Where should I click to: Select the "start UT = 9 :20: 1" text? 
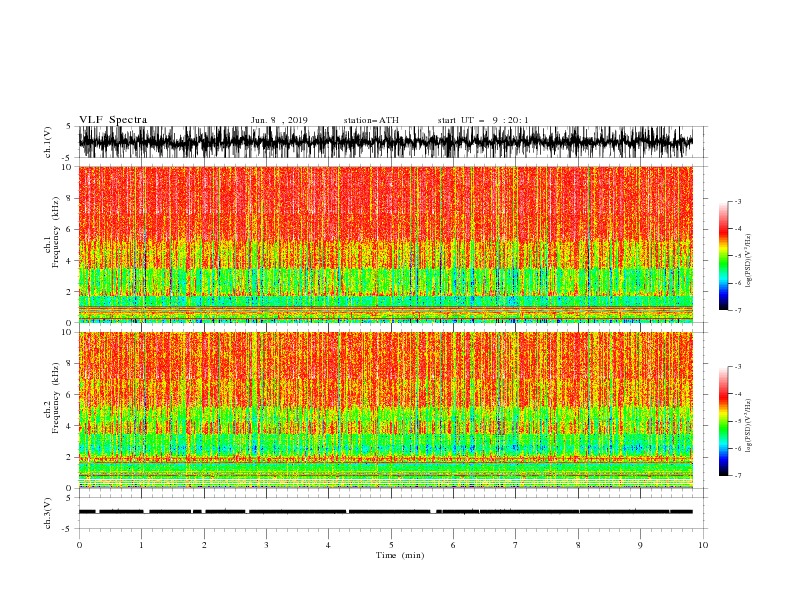tap(483, 120)
